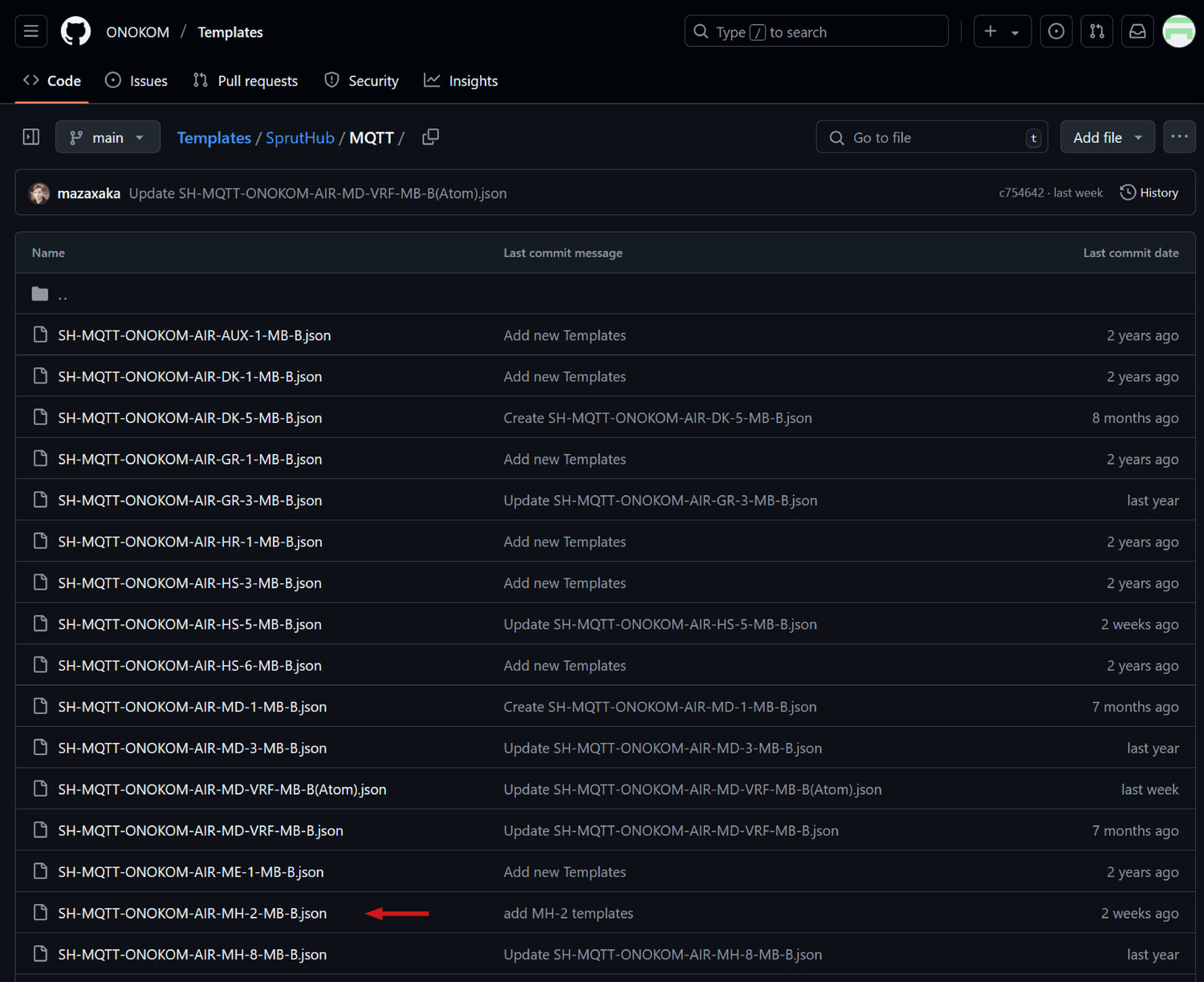Go to Templates breadcrumb link
This screenshot has height=982, width=1204.
[214, 138]
